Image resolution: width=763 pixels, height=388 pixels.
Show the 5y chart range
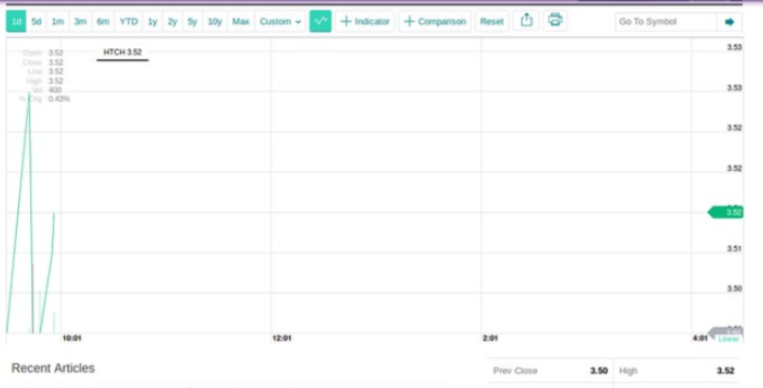coord(193,21)
